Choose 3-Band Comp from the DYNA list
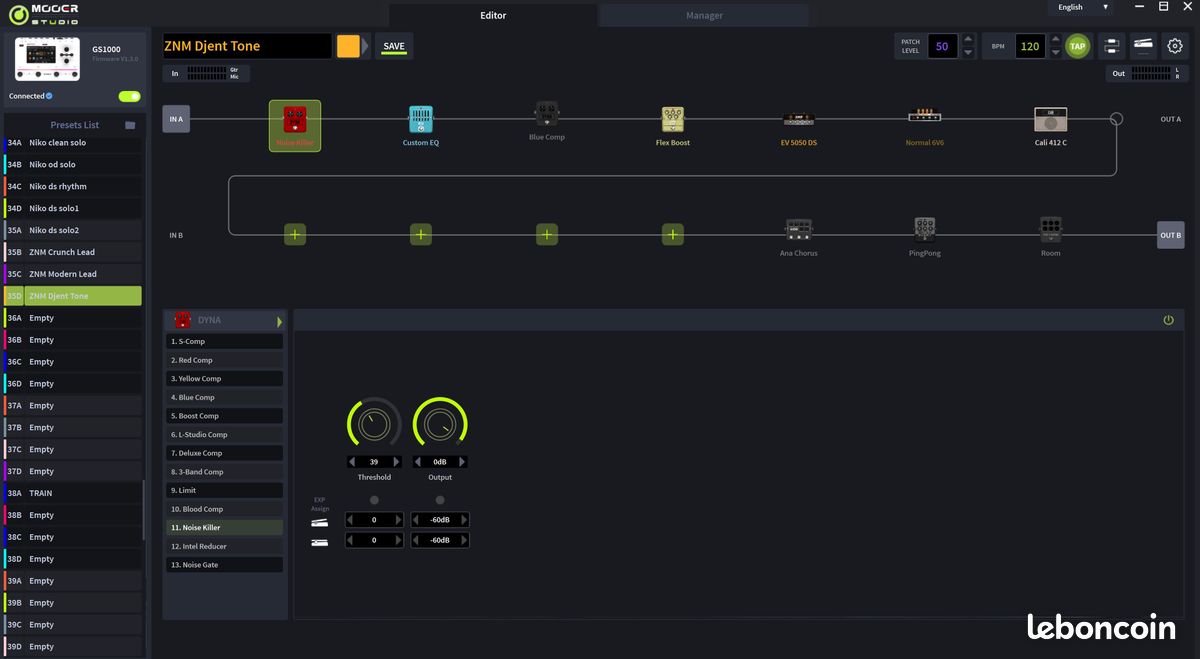This screenshot has width=1200, height=659. [x=225, y=472]
